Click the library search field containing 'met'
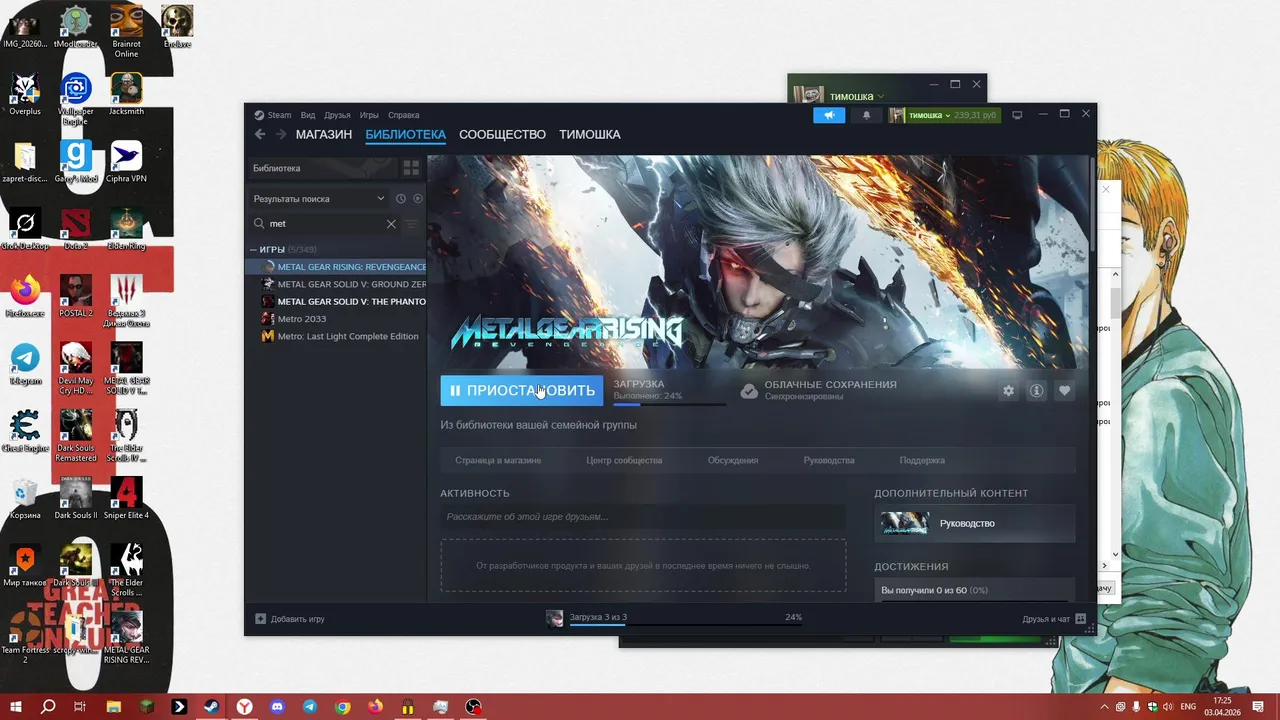This screenshot has width=1280, height=720. (326, 224)
